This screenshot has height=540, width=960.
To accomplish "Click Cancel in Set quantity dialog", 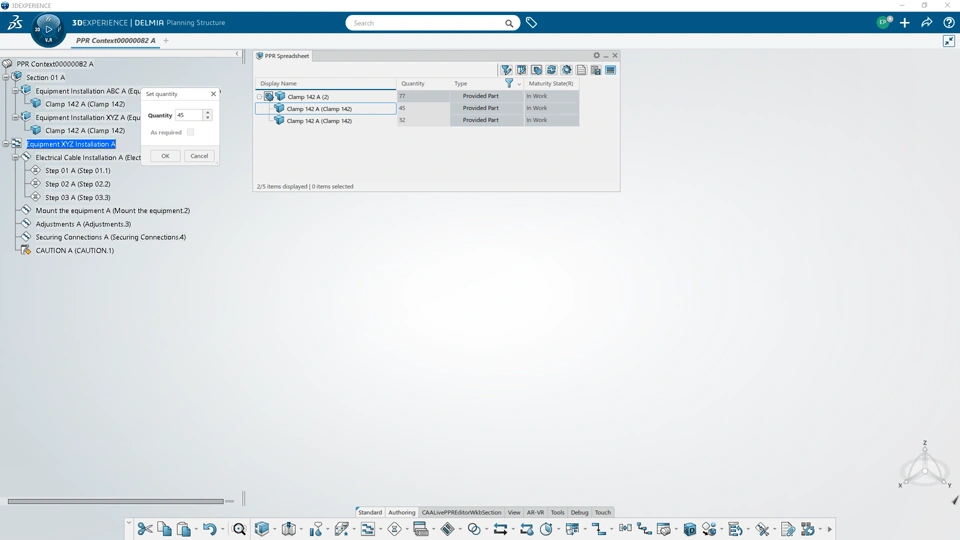I will 199,156.
